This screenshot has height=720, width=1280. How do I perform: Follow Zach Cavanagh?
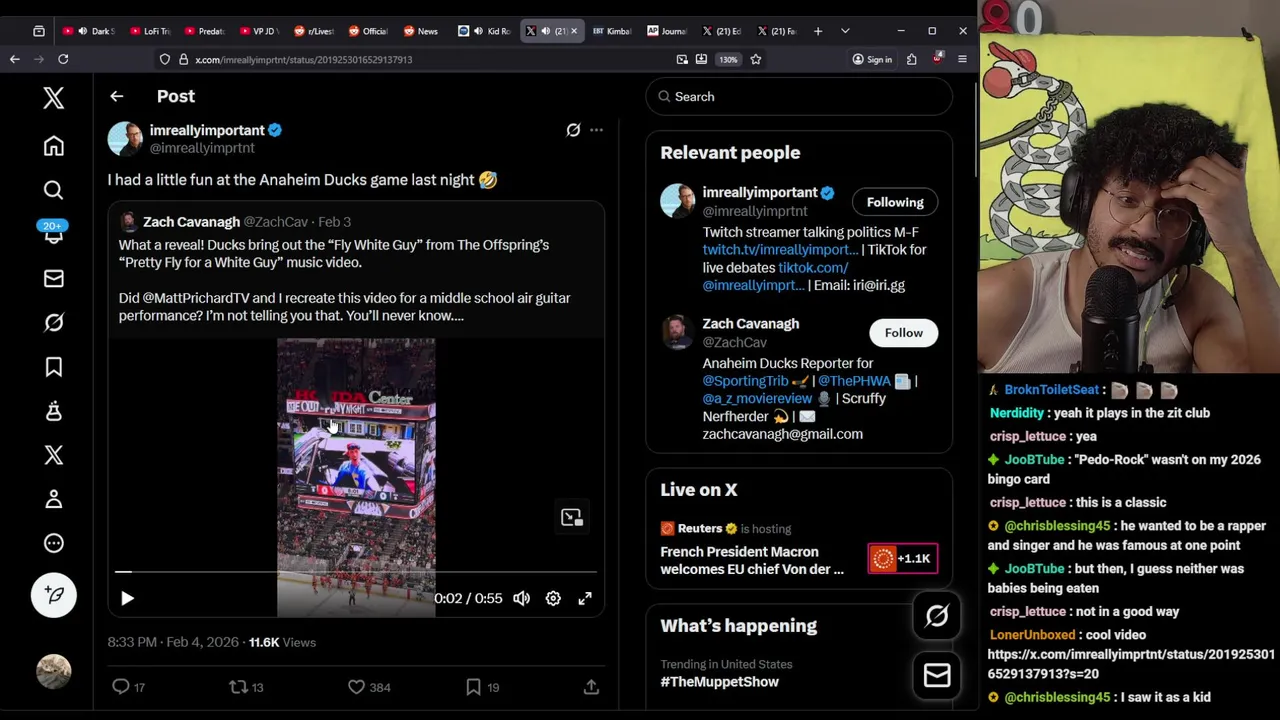click(x=903, y=333)
